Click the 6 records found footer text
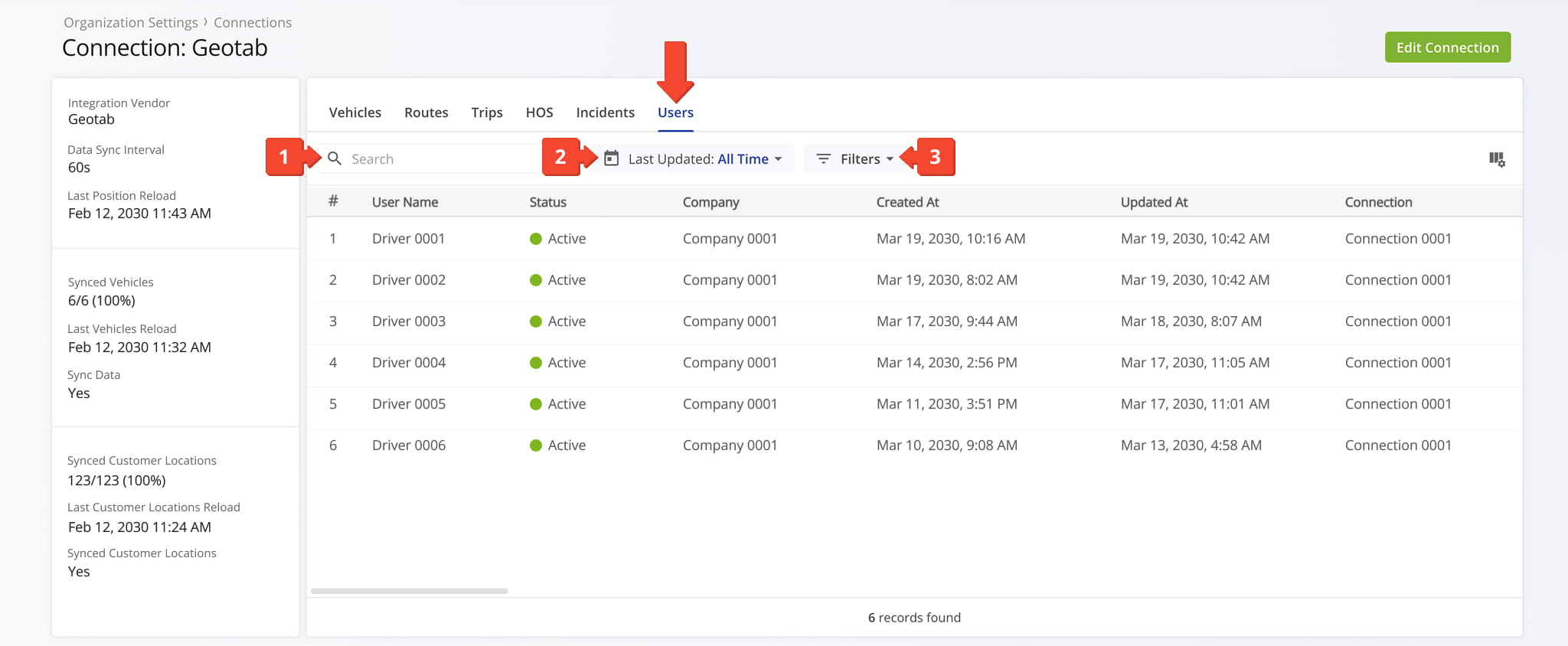Viewport: 1568px width, 646px height. [914, 618]
